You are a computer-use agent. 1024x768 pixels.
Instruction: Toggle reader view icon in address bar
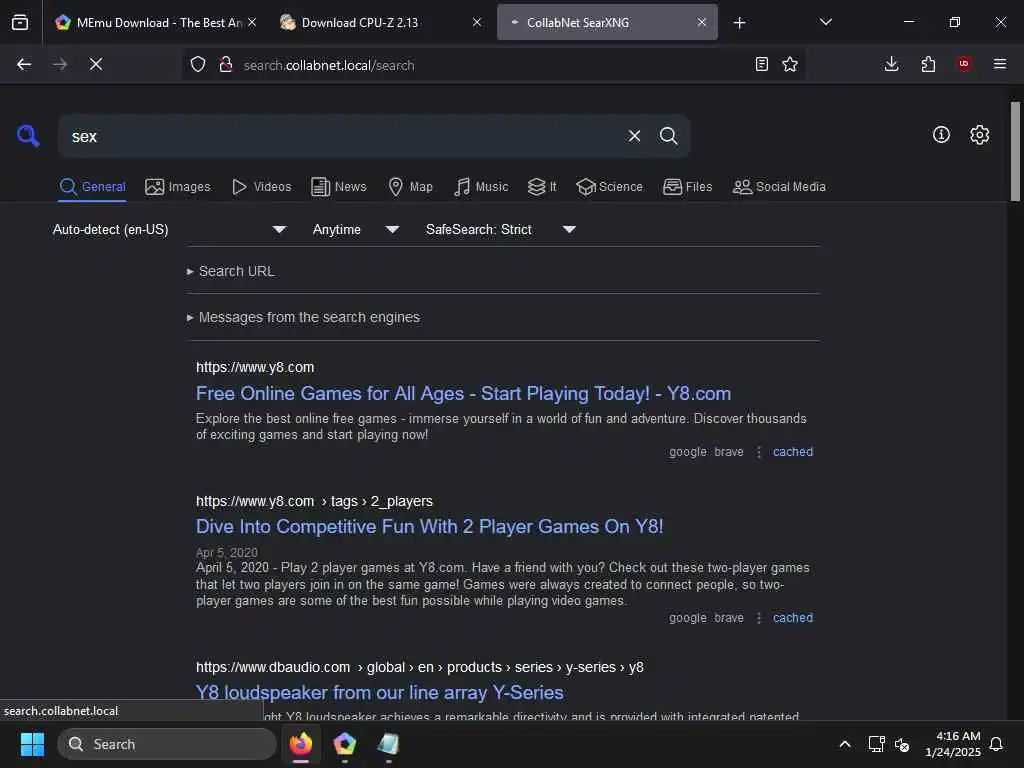coord(761,64)
